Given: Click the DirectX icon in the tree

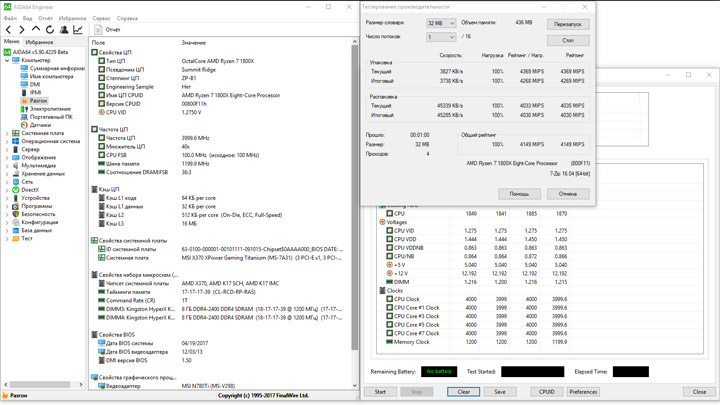Looking at the screenshot, I should click(16, 190).
